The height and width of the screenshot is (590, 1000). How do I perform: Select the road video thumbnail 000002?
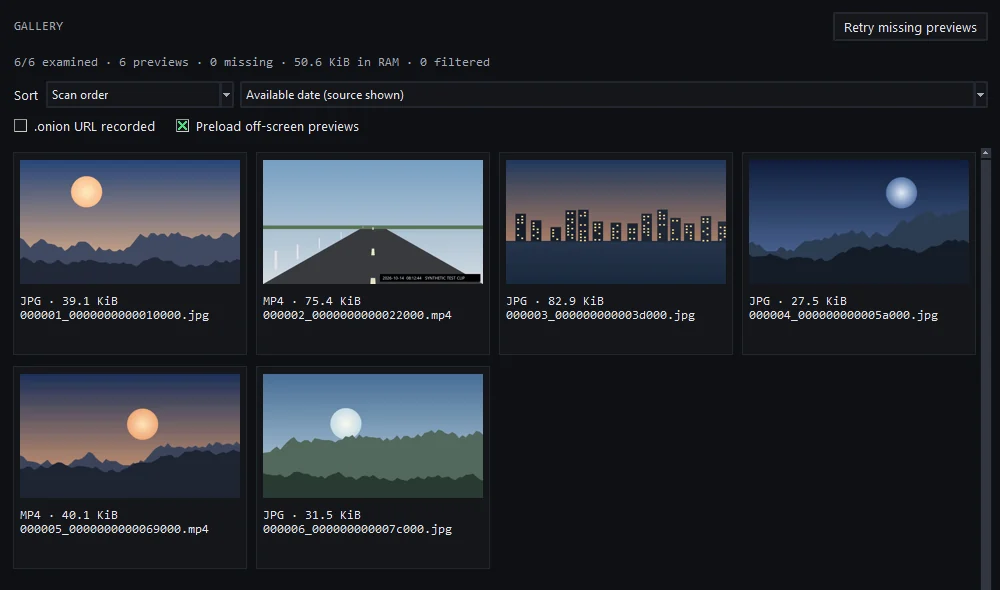[x=373, y=222]
